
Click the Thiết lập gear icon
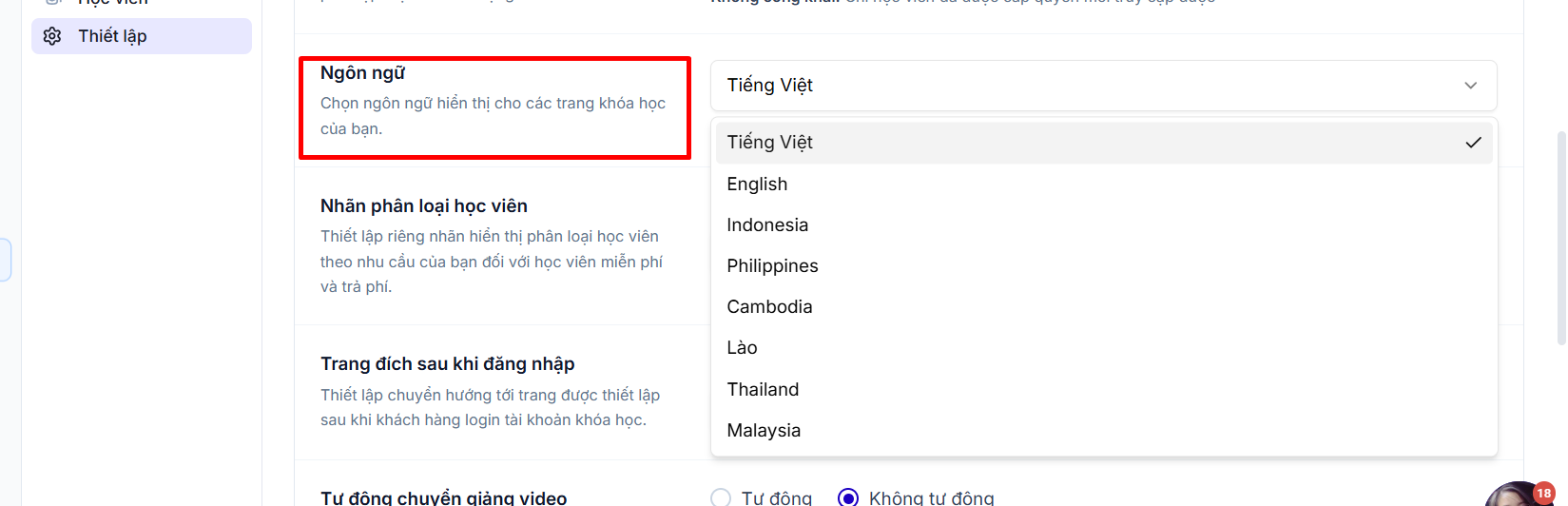[52, 36]
